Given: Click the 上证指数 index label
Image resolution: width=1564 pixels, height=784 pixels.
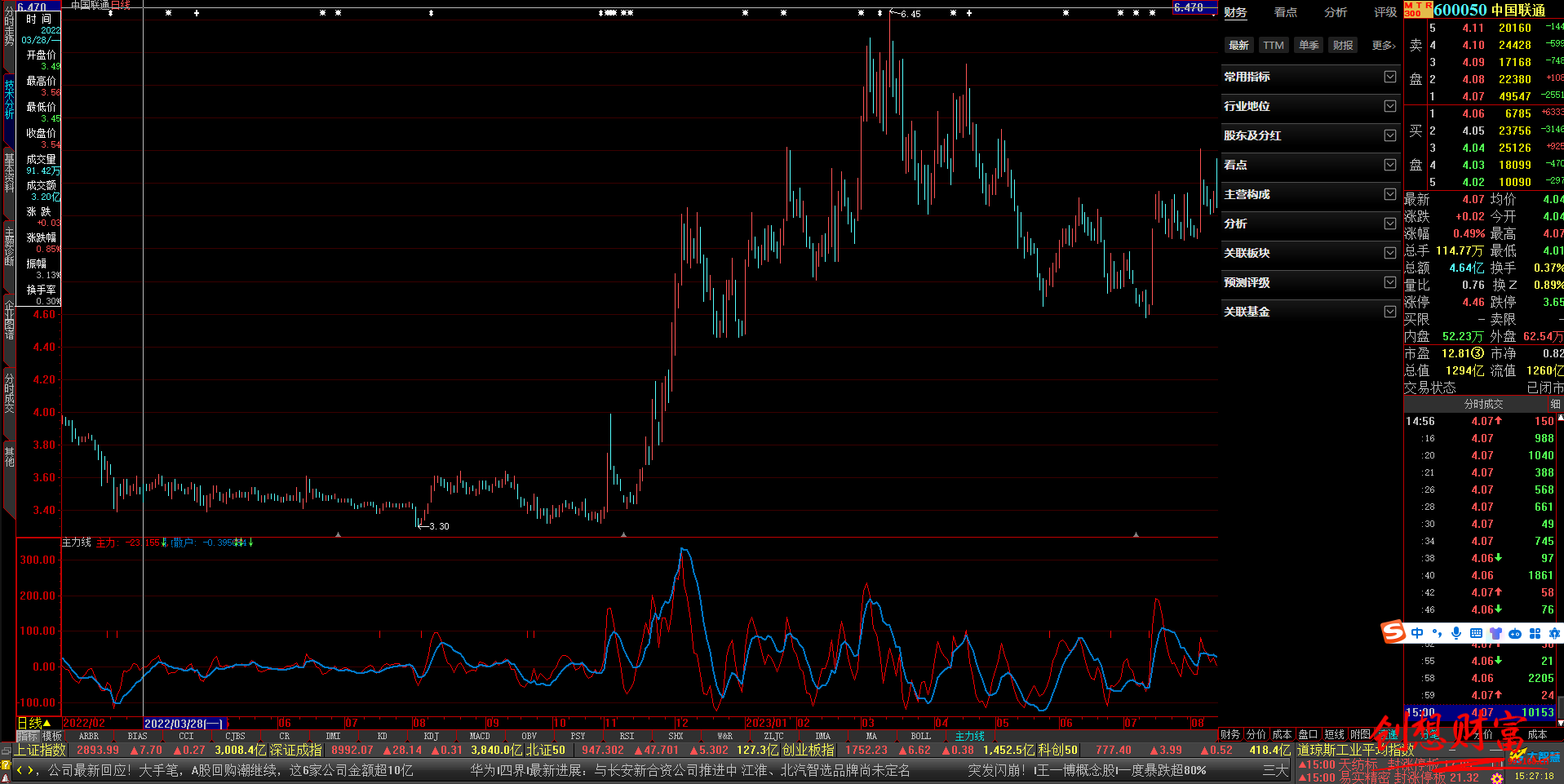Looking at the screenshot, I should (41, 750).
